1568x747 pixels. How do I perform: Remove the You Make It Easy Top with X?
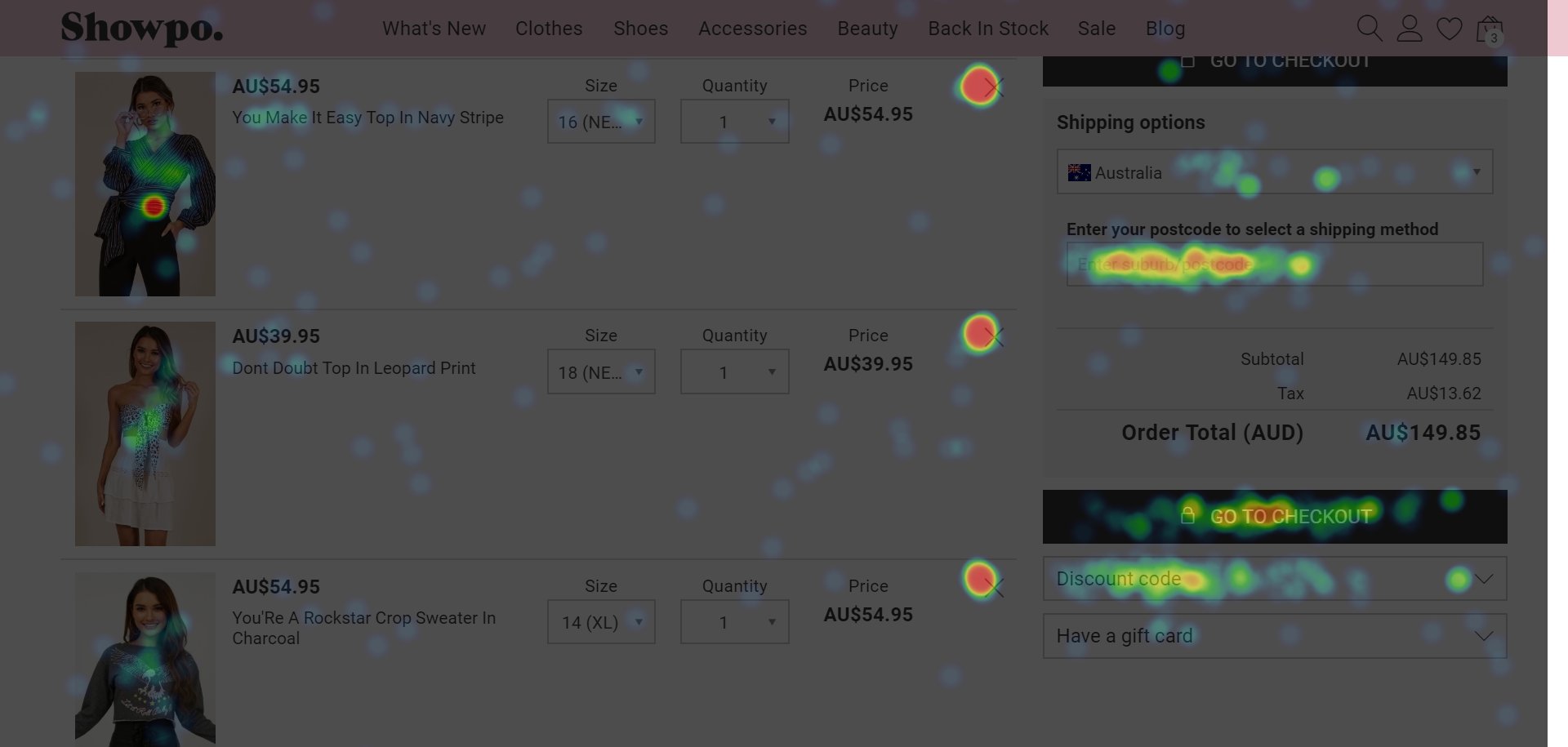[x=995, y=87]
